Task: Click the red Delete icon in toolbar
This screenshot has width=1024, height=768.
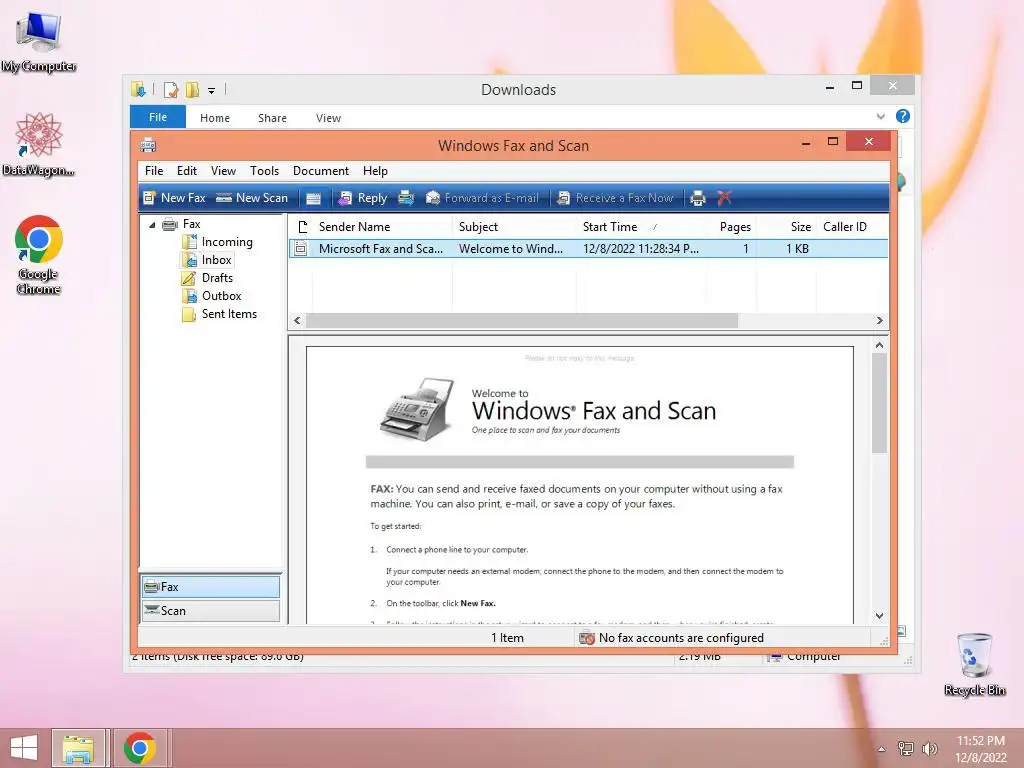Action: tap(724, 198)
